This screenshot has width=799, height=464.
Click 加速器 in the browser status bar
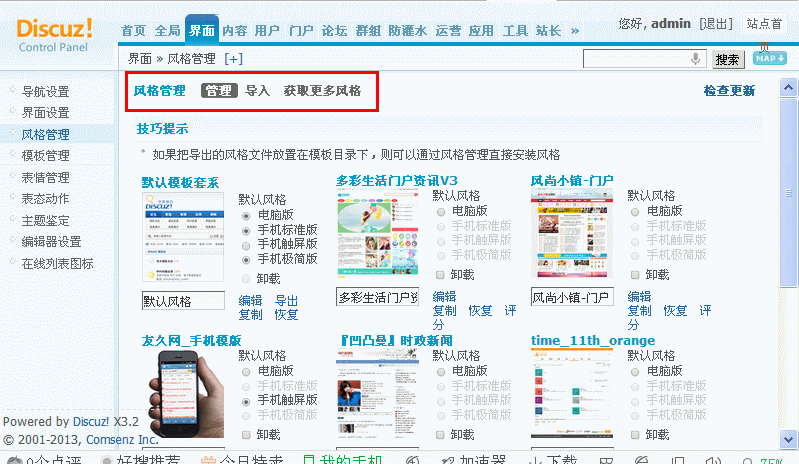point(474,459)
